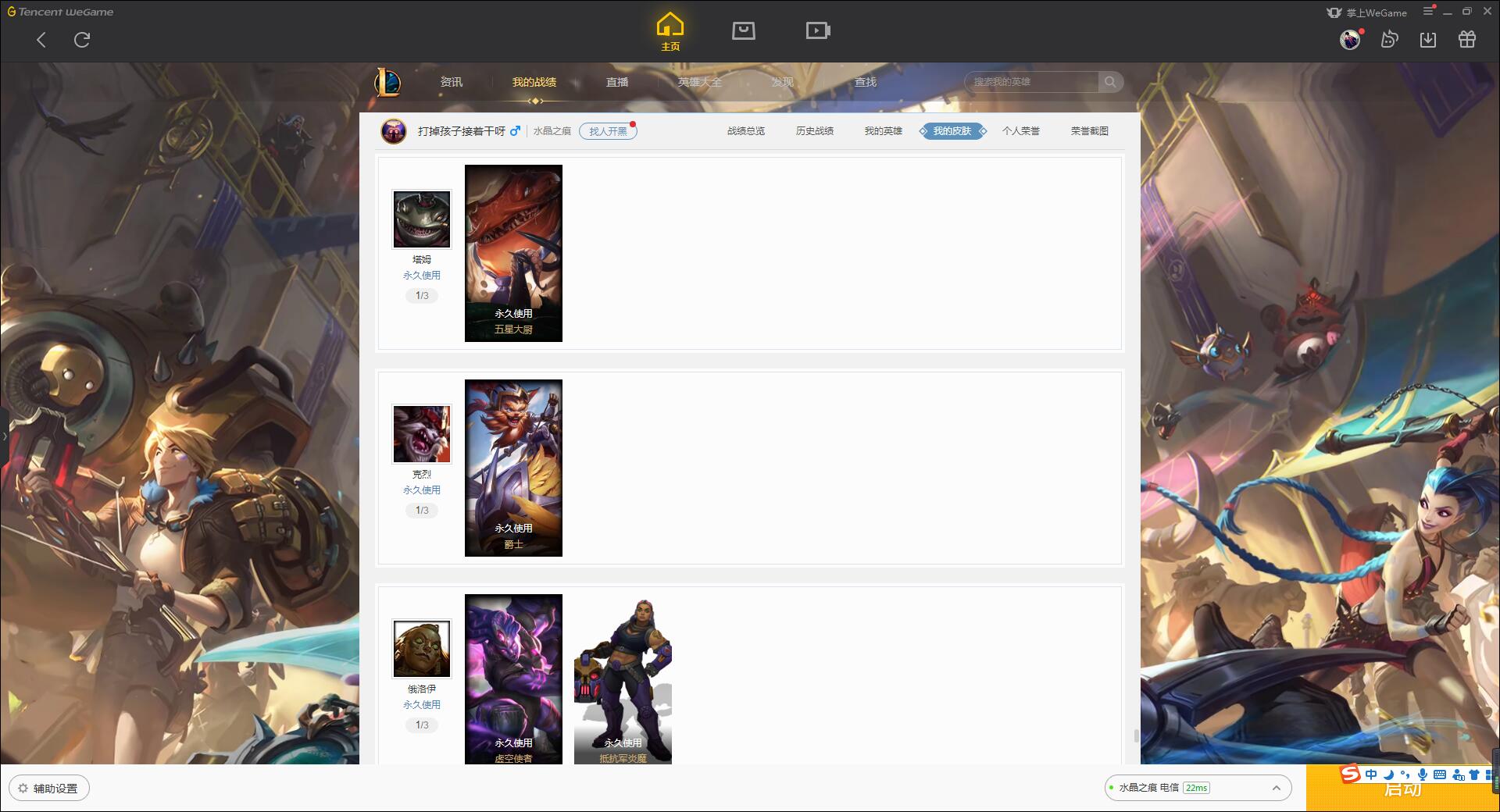
Task: Open the 英雄大全 tab
Action: [700, 82]
